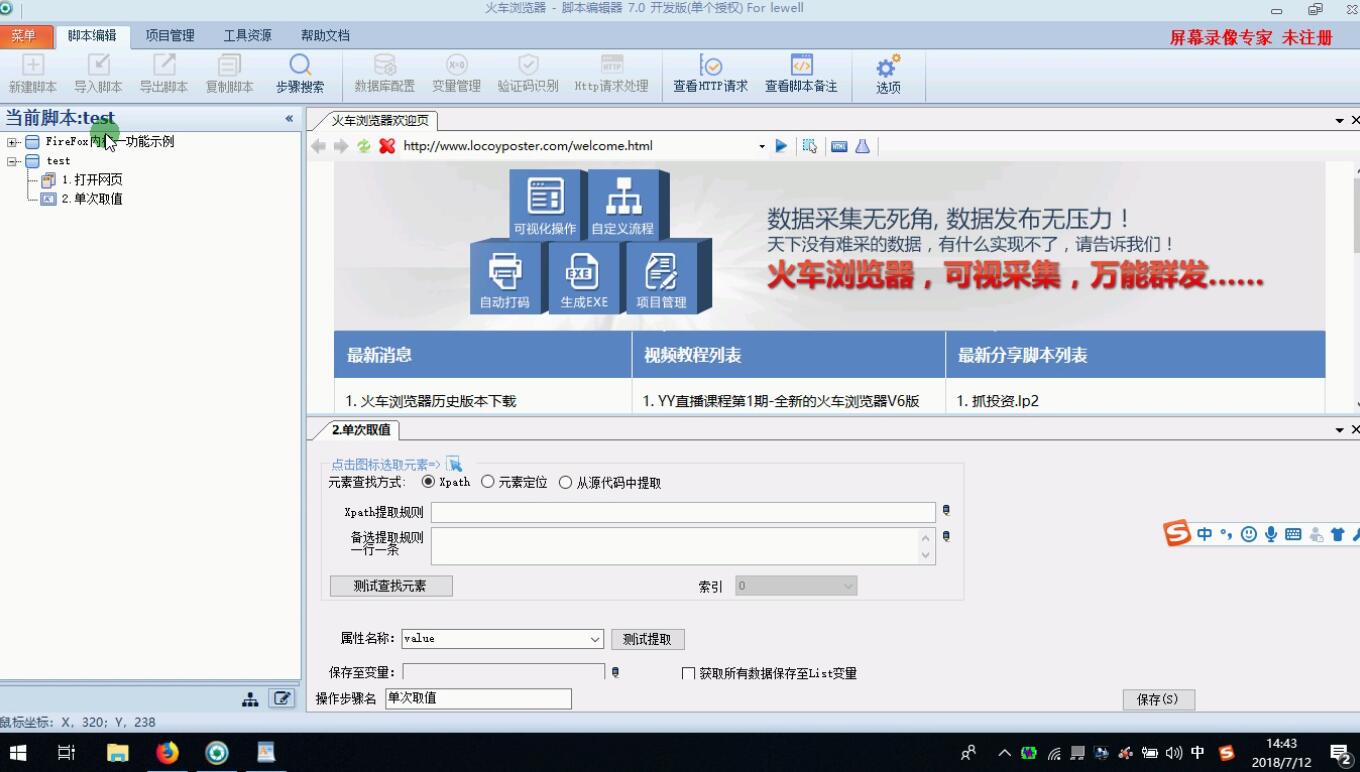This screenshot has height=772, width=1360.
Task: Switch to 项目管理 tab
Action: click(170, 36)
